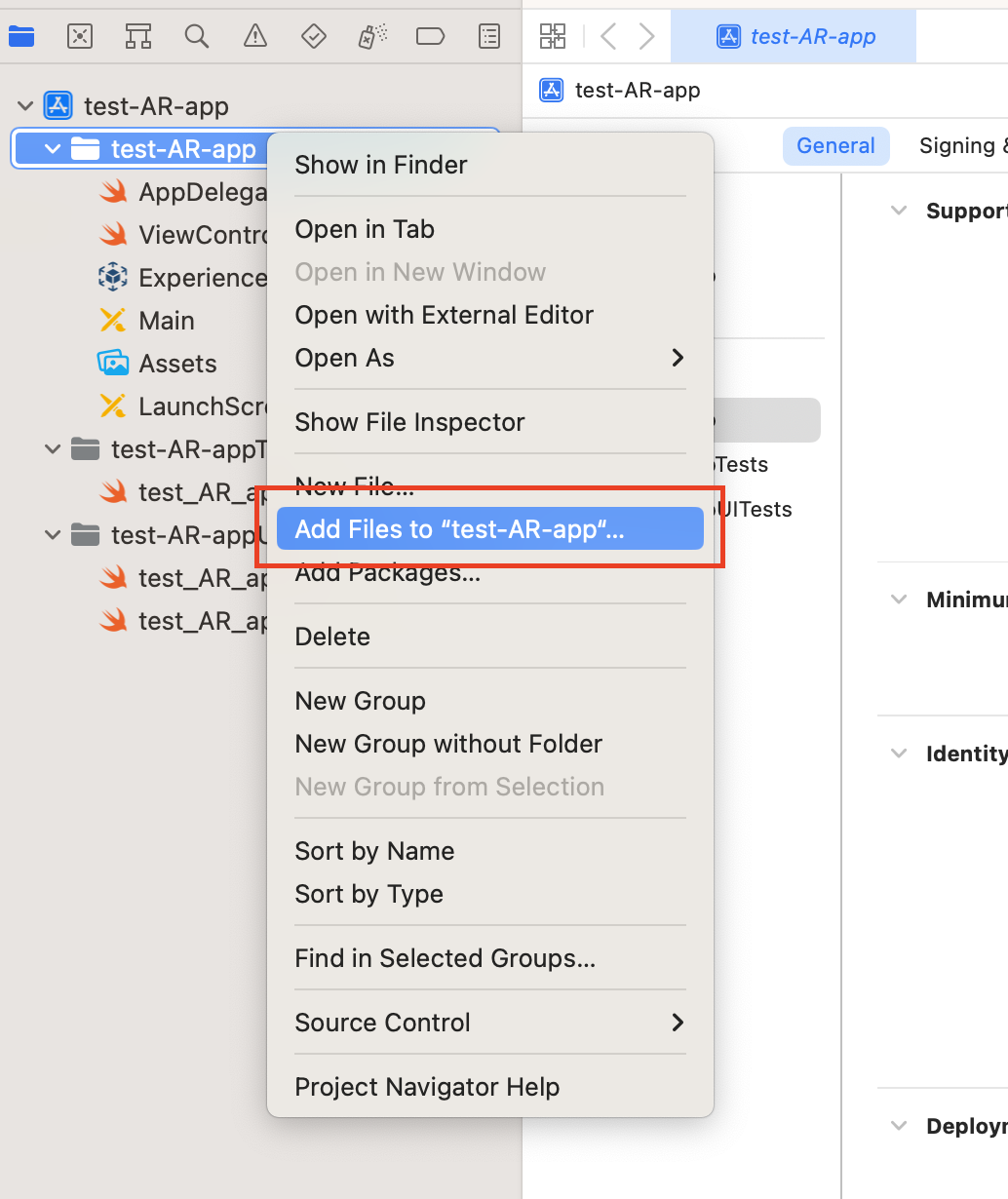This screenshot has width=1008, height=1199.
Task: Choose New Group without Folder
Action: click(x=490, y=744)
